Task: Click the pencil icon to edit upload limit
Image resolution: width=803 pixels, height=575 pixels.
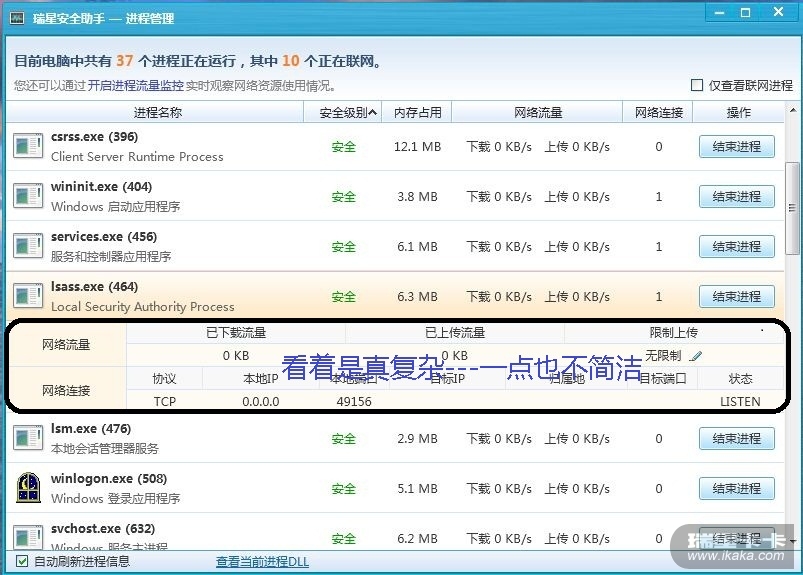Action: (x=695, y=356)
